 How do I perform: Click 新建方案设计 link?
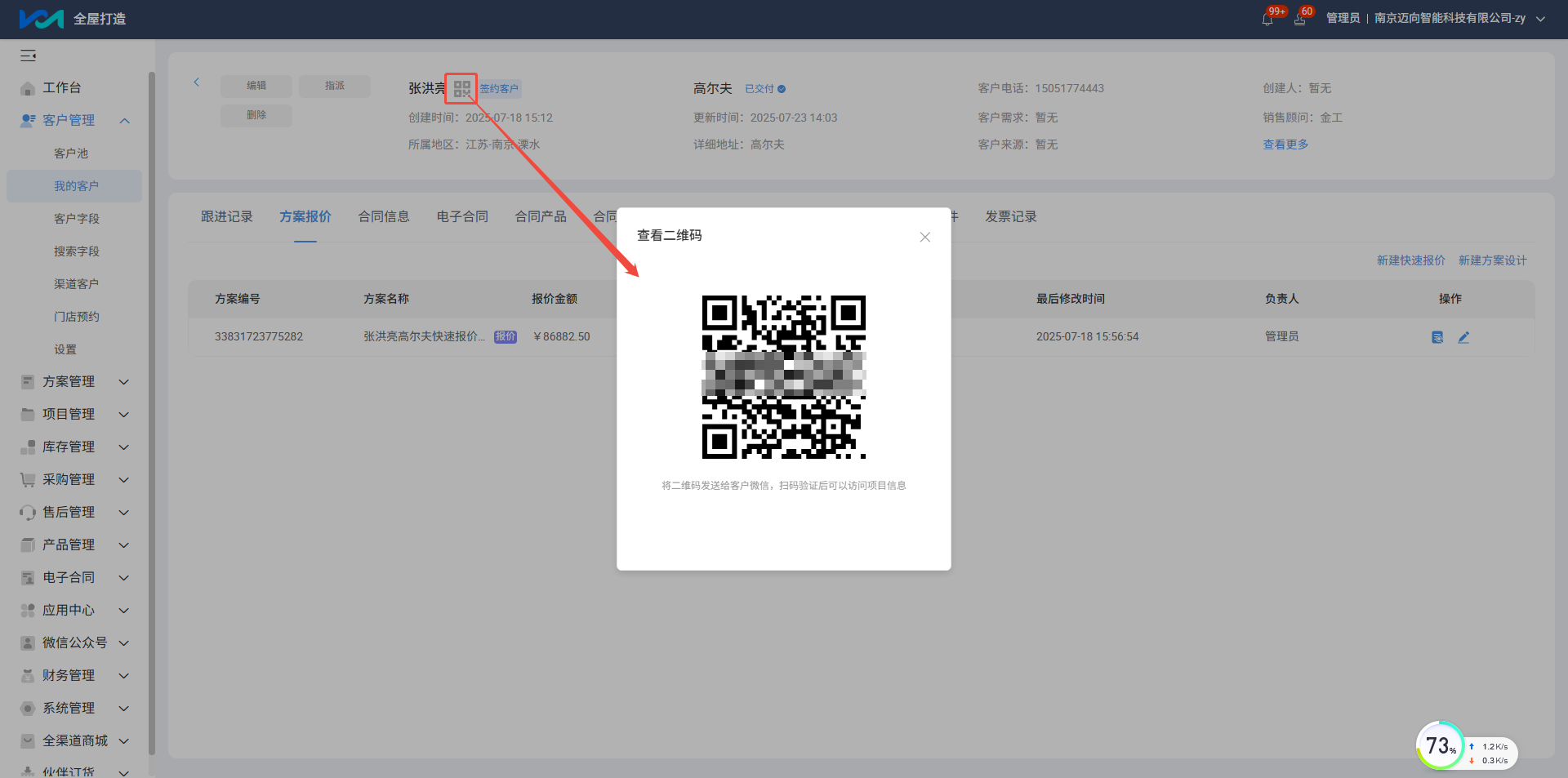(1493, 260)
